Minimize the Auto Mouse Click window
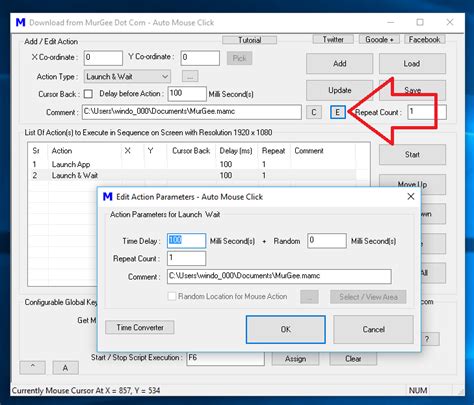This screenshot has height=405, width=474. [391, 22]
